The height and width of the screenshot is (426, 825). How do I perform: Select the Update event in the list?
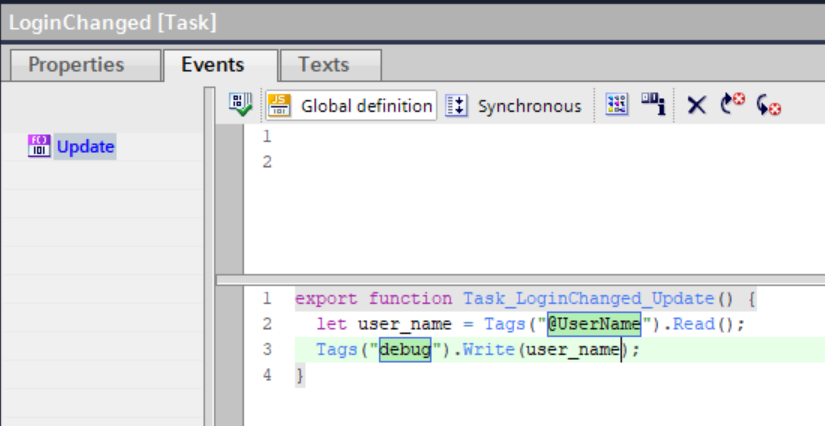[85, 147]
